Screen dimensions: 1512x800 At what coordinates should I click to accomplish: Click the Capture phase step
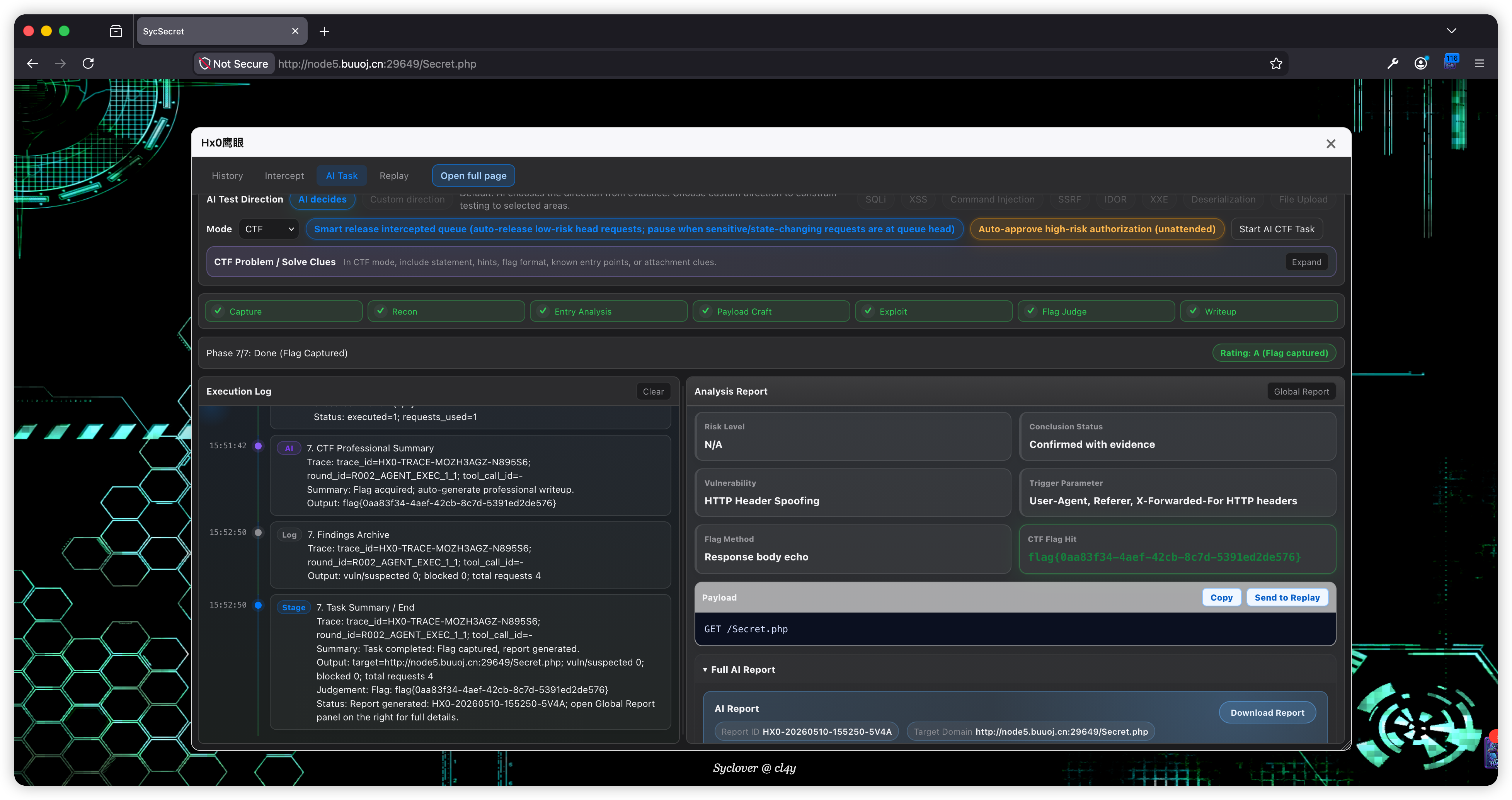coord(284,311)
